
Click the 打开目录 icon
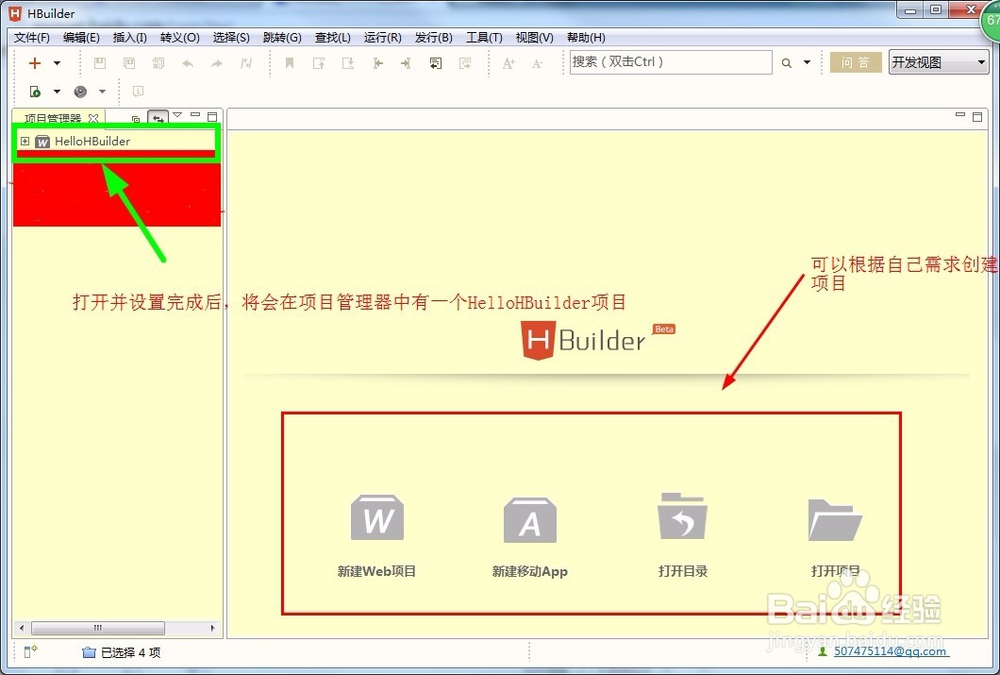683,518
